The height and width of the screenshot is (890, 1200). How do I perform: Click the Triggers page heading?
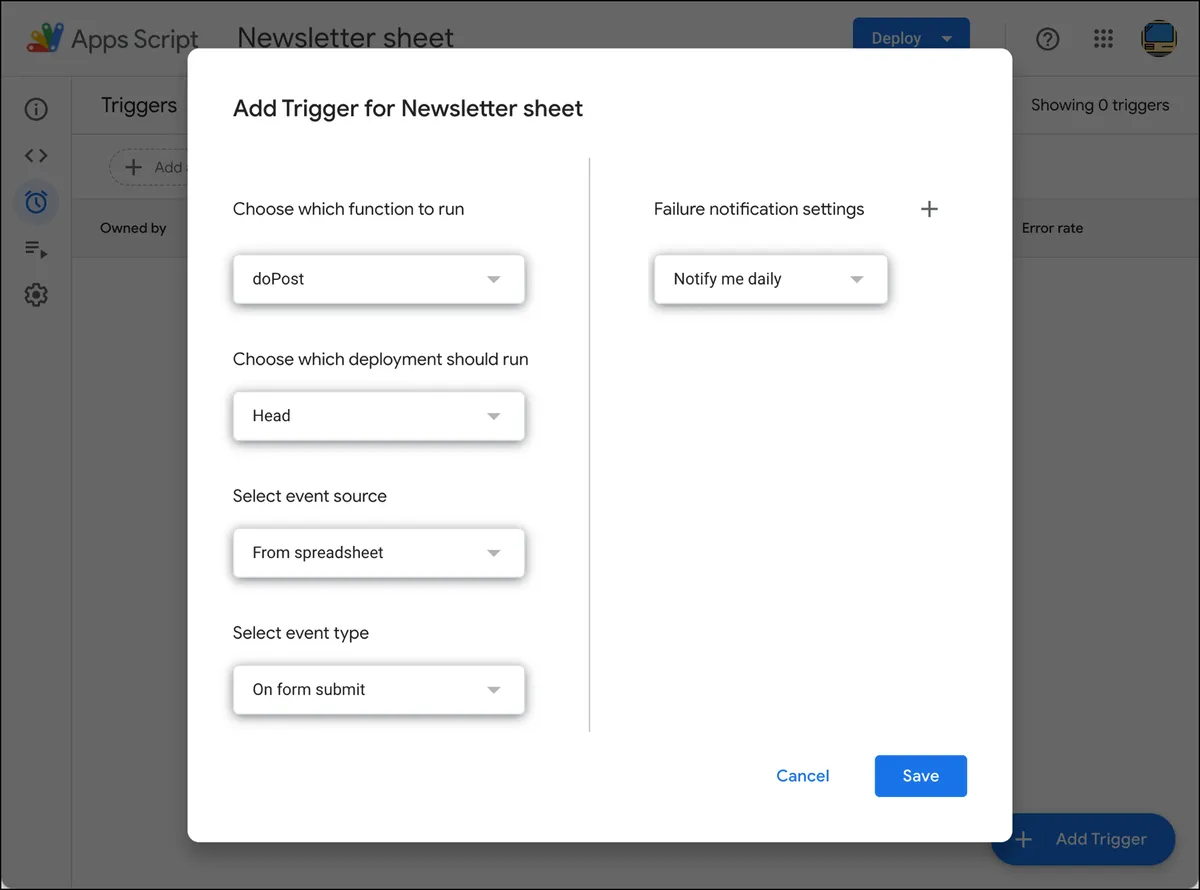(x=139, y=105)
